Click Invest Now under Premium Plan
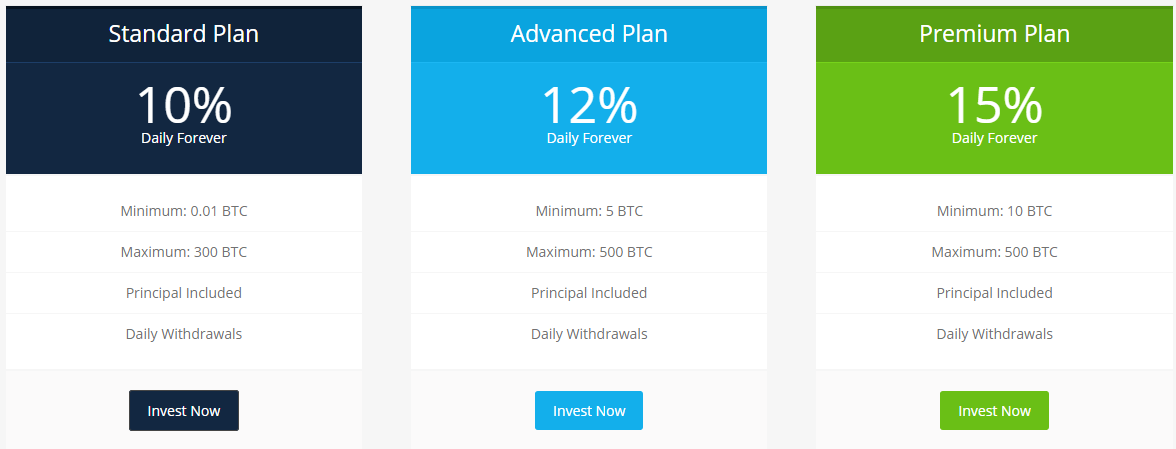1176x449 pixels. tap(994, 410)
